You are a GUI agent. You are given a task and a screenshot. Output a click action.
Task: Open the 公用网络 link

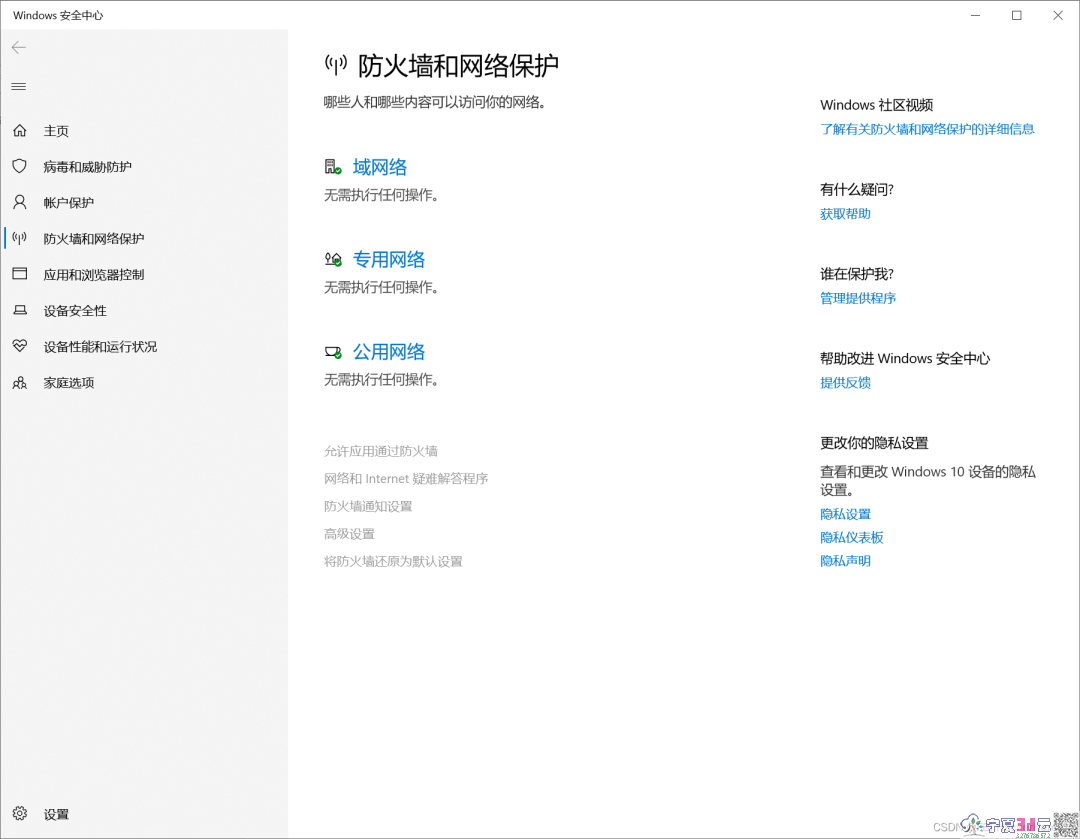coord(388,352)
